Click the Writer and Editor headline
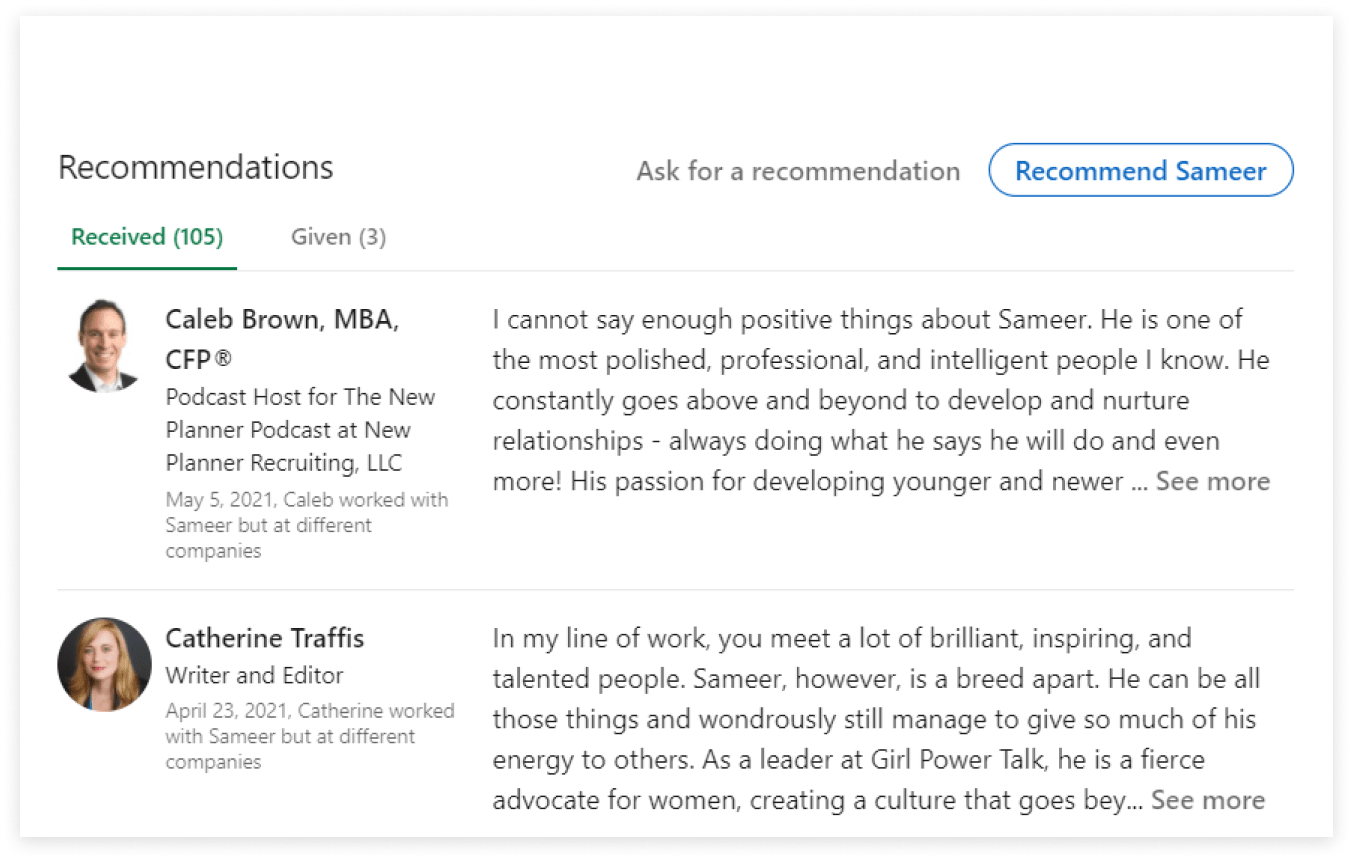Screen dimensions: 1353x861 254,675
